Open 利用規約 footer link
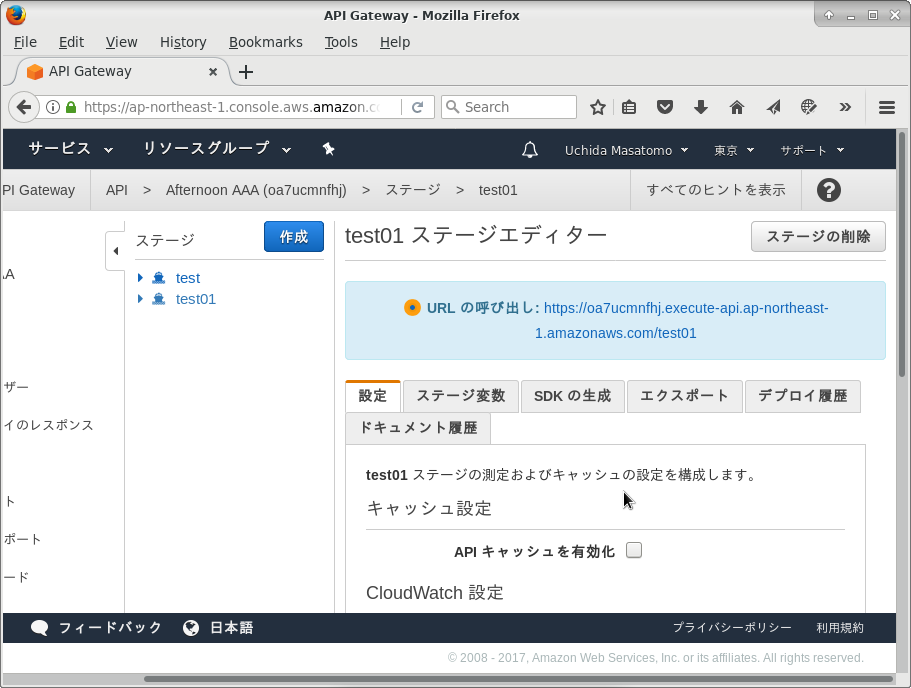This screenshot has height=688, width=911. coord(840,628)
